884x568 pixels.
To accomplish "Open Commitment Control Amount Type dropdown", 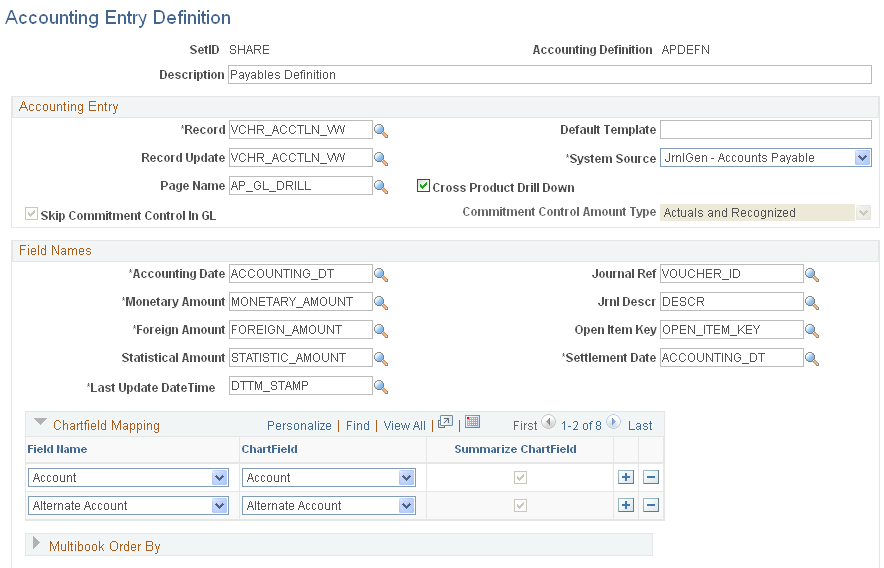I will (x=766, y=213).
